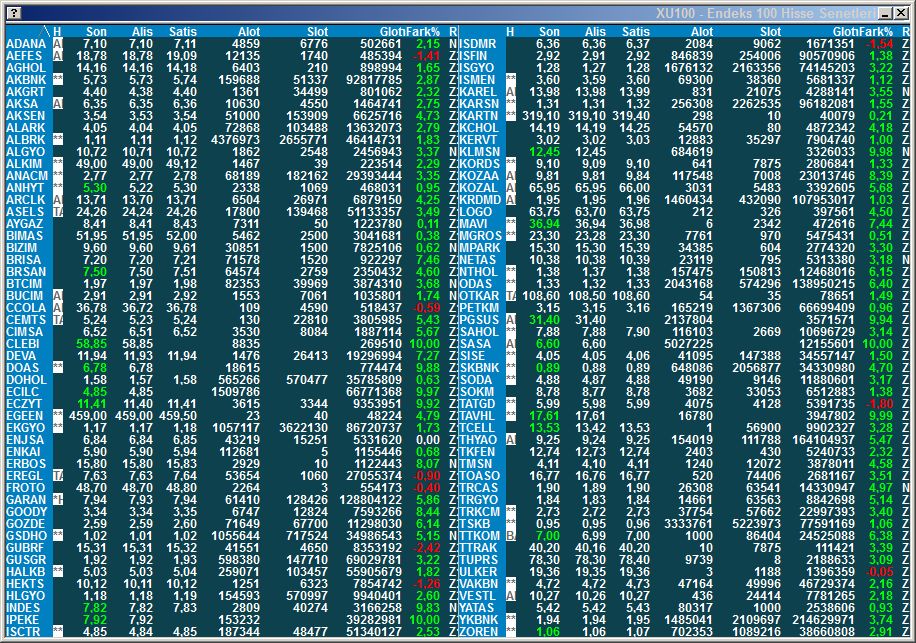Screen dimensions: 916x643
Task: Click the VAKBN ticker symbol
Action: tap(478, 584)
